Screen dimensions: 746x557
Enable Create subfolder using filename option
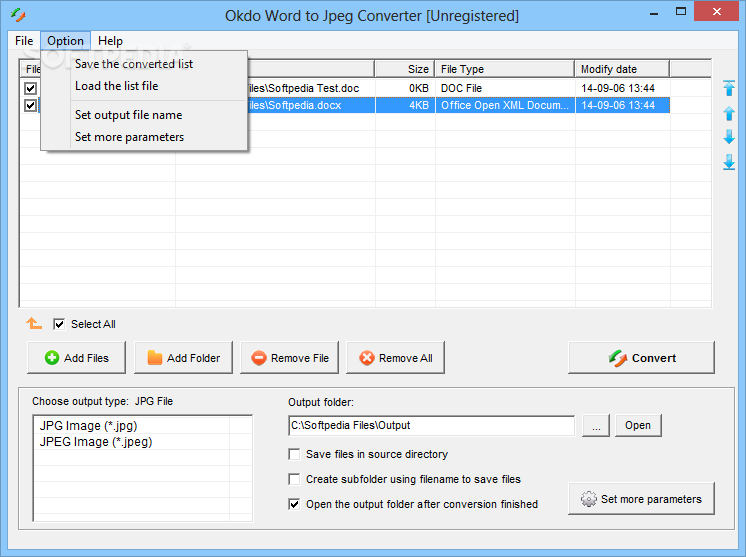click(294, 479)
